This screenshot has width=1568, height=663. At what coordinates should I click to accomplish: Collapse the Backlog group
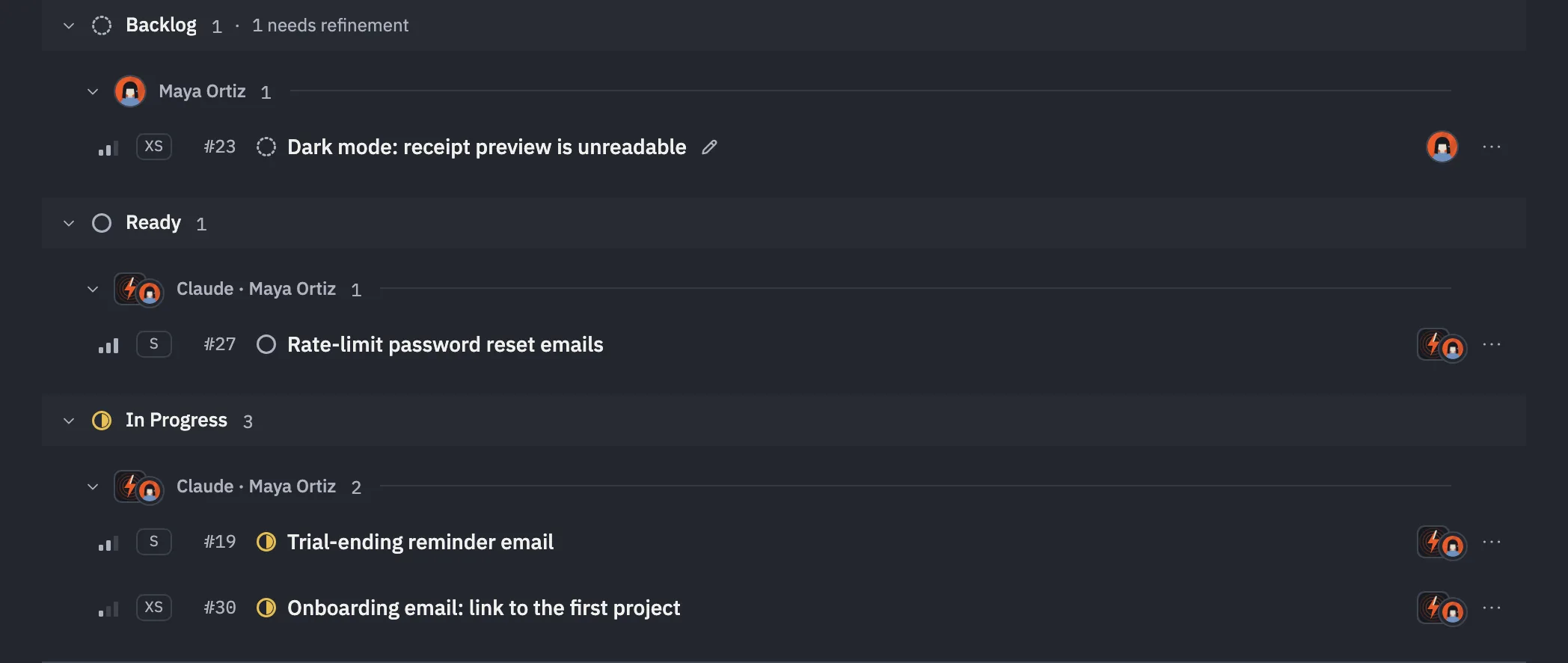click(69, 25)
